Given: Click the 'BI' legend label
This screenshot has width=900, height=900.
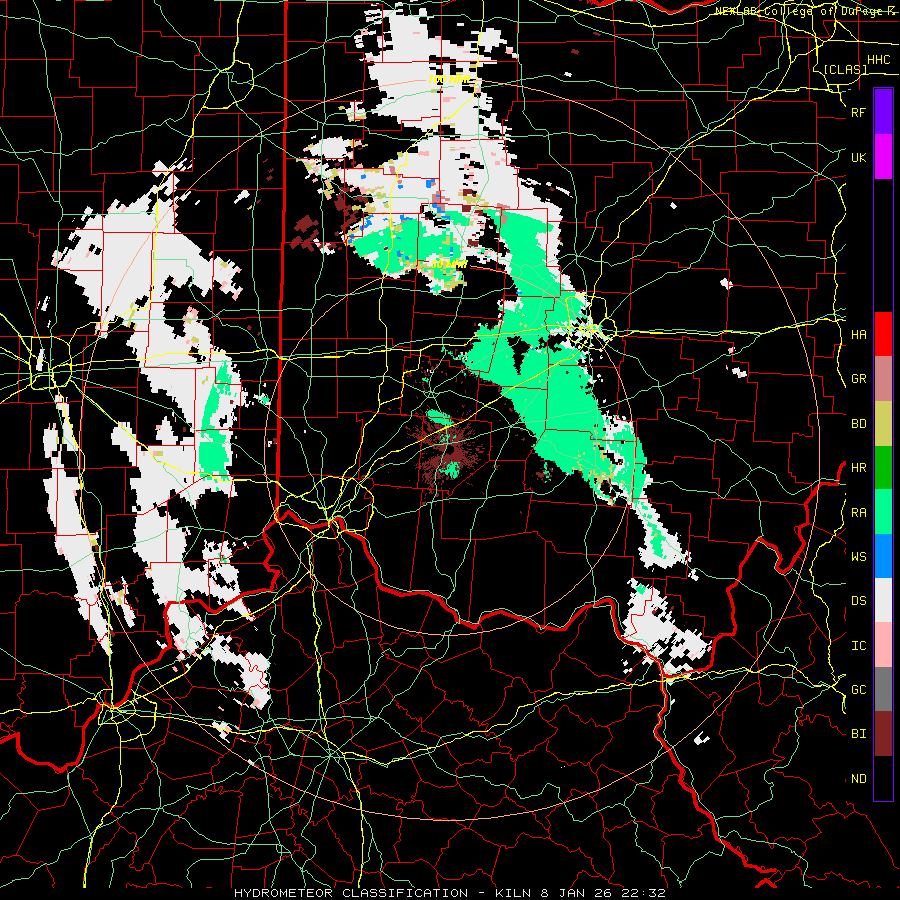Looking at the screenshot, I should (858, 734).
